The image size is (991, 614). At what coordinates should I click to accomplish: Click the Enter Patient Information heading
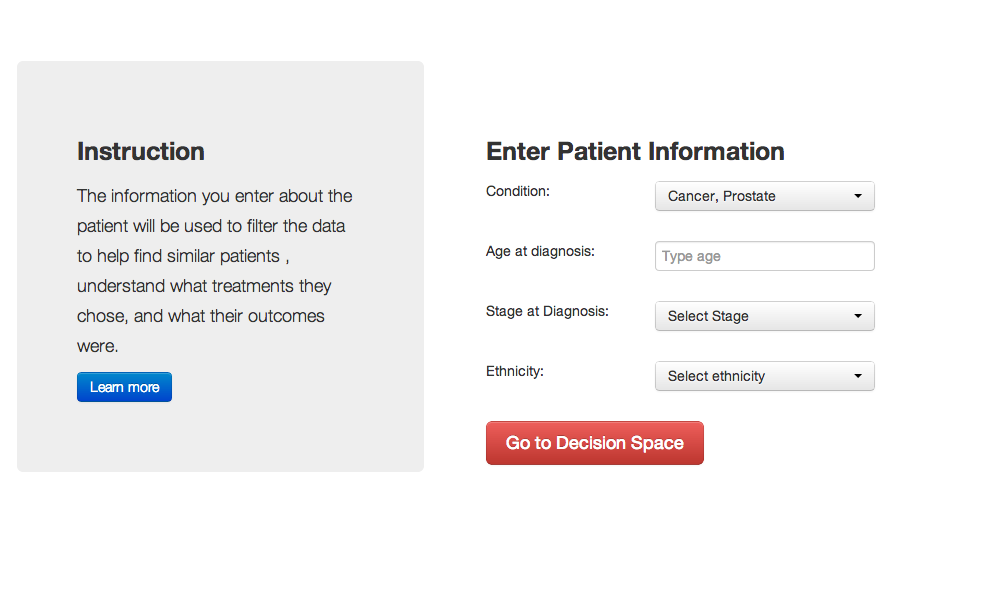tap(635, 152)
